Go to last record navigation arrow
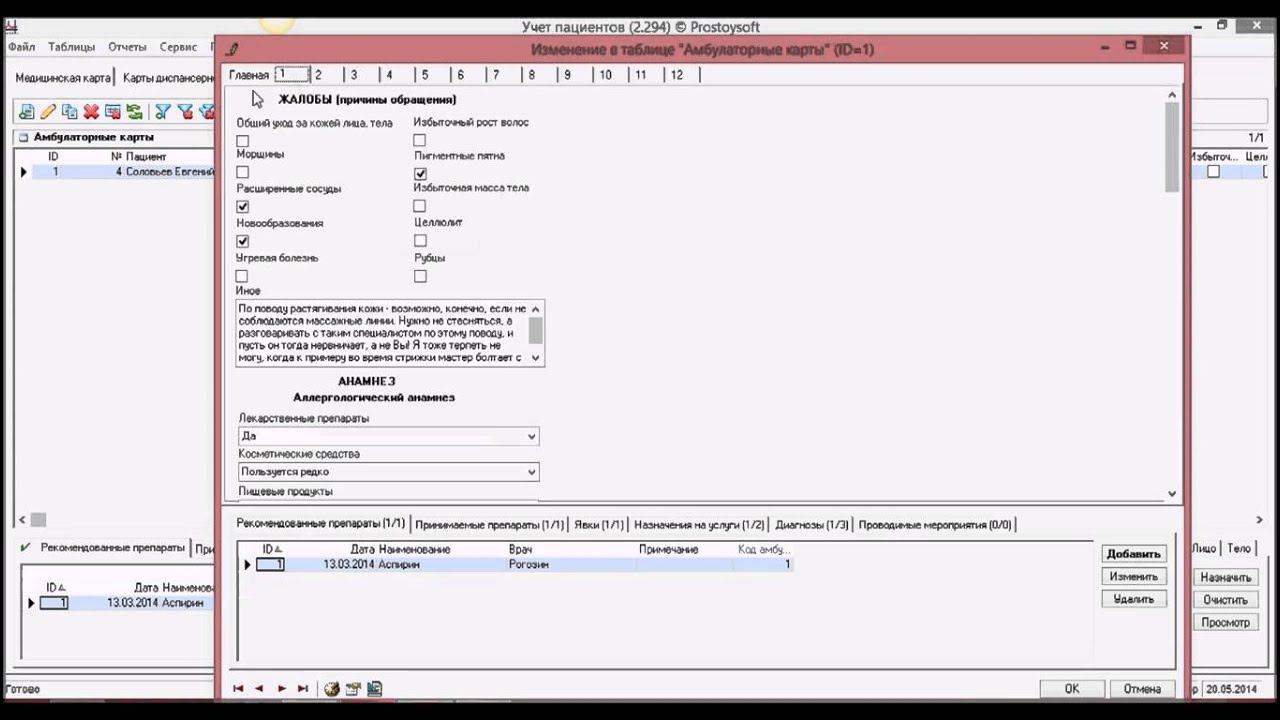Viewport: 1280px width, 720px height. (x=303, y=689)
